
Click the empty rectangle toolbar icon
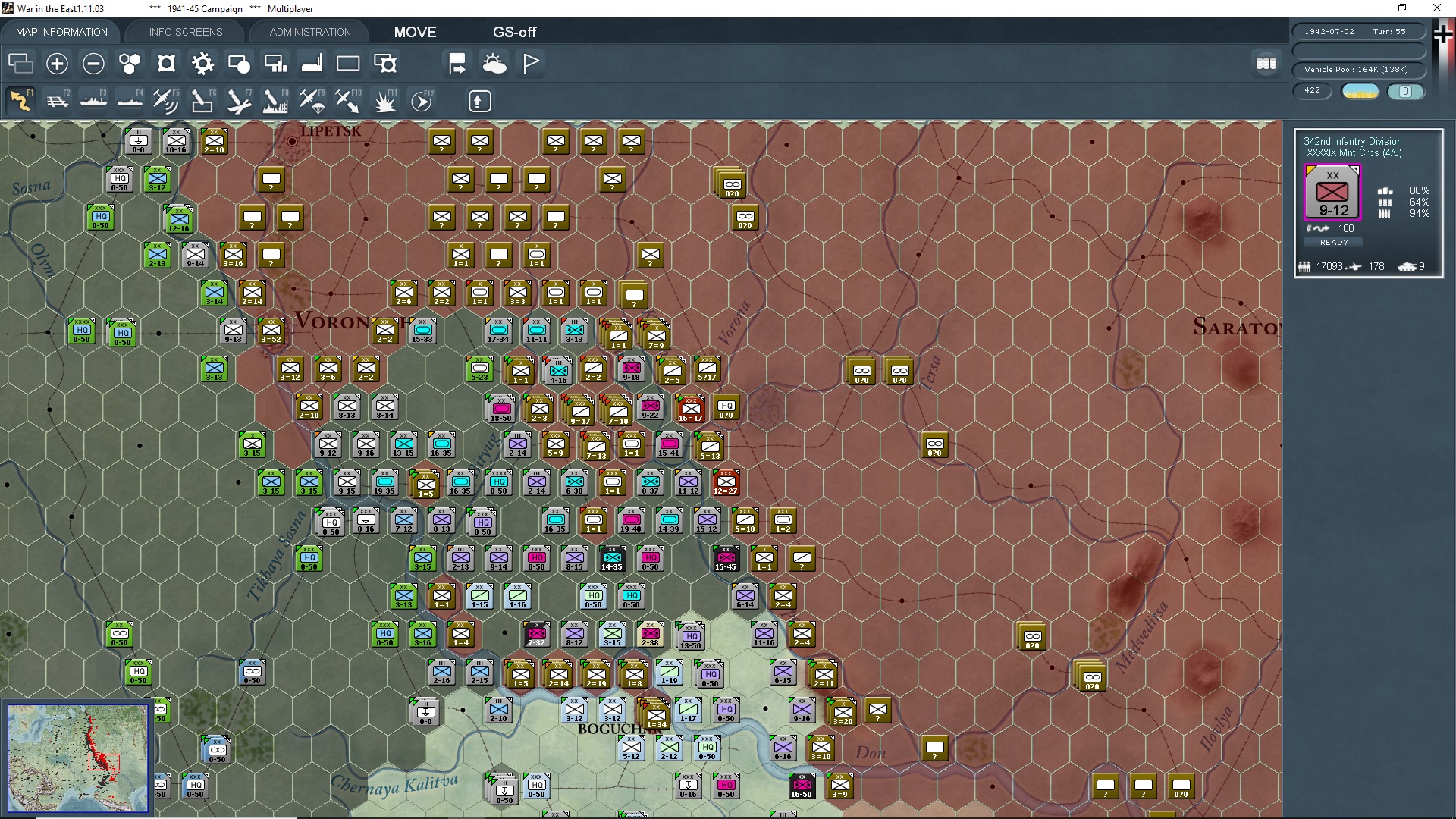pos(348,64)
